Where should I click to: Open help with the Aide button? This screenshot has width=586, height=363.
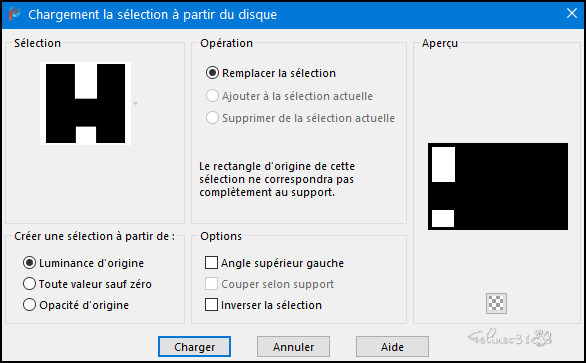[392, 347]
